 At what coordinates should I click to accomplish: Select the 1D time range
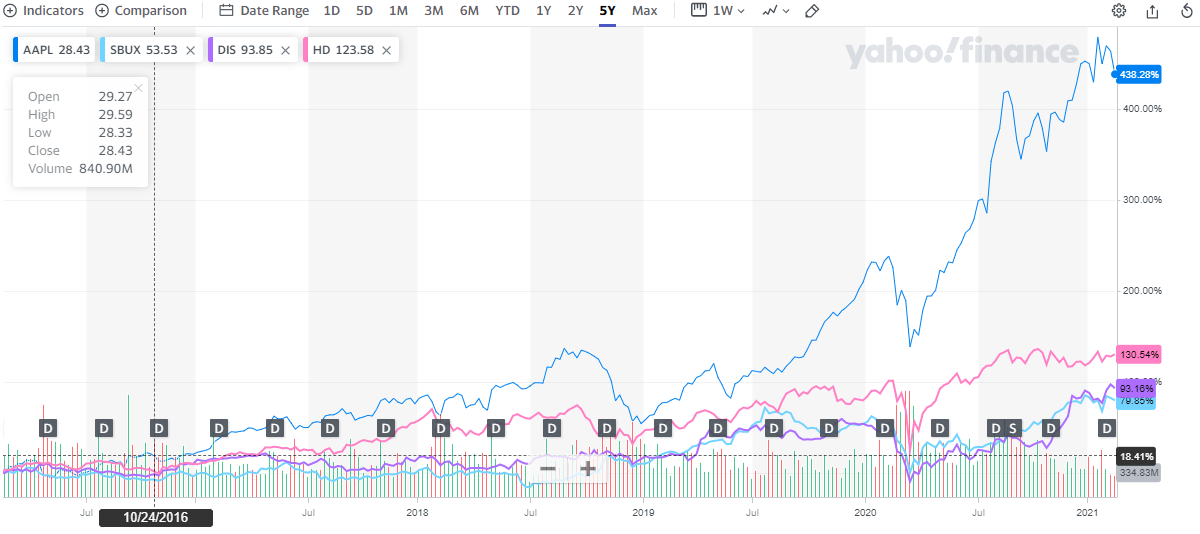(x=331, y=11)
